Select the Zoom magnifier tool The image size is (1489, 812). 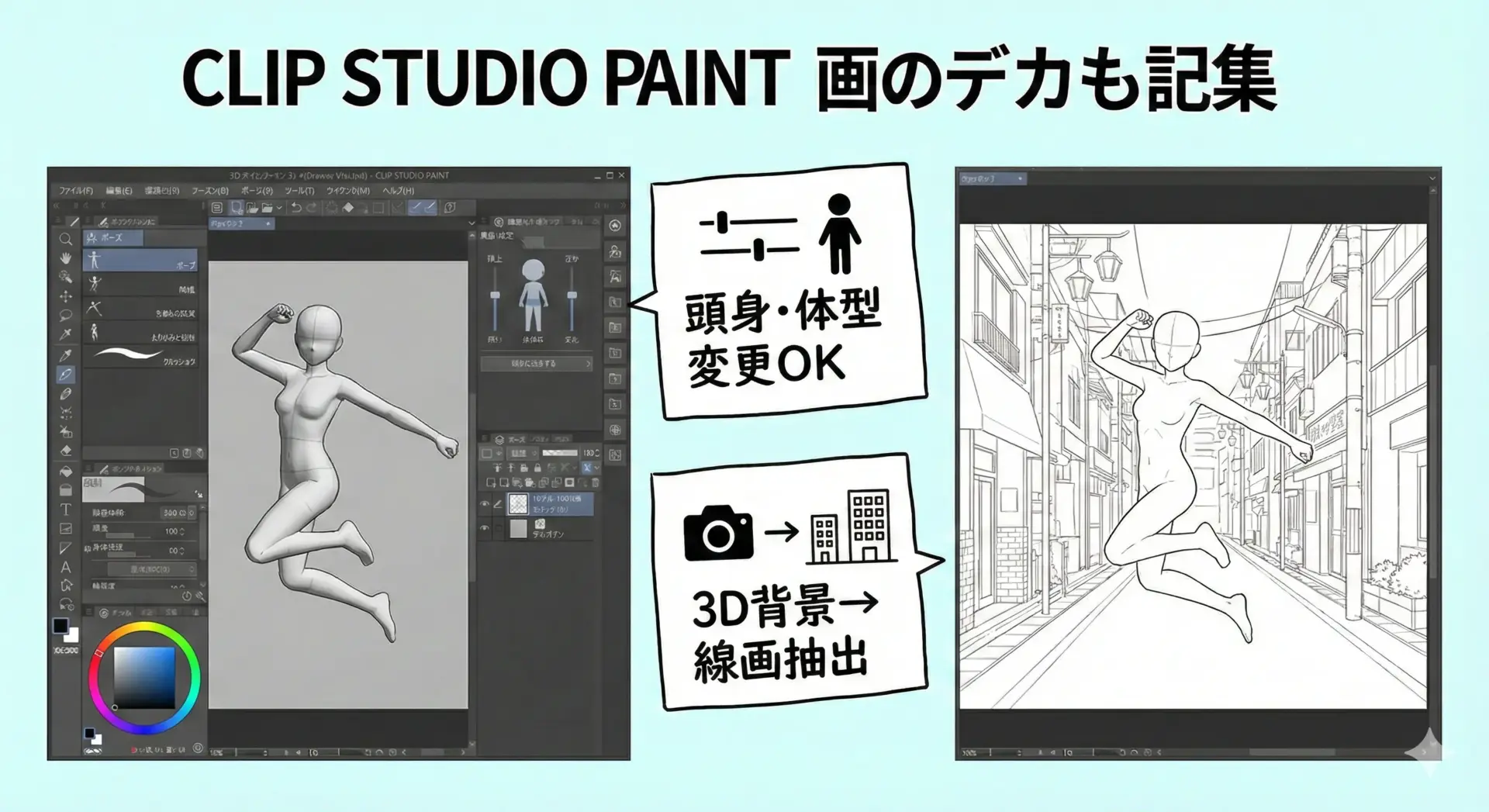66,240
